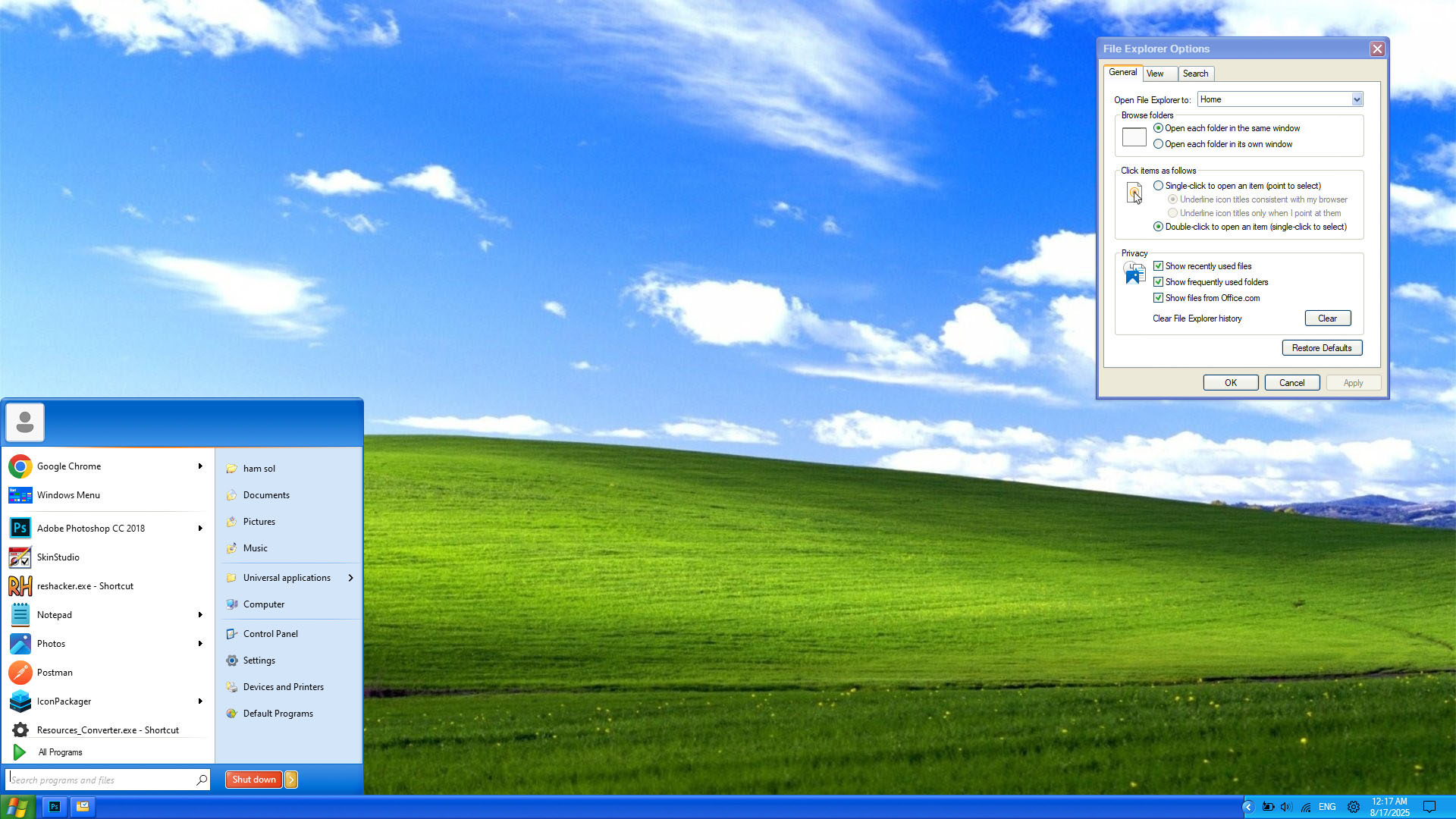Click the Search programs and files field

[102, 780]
